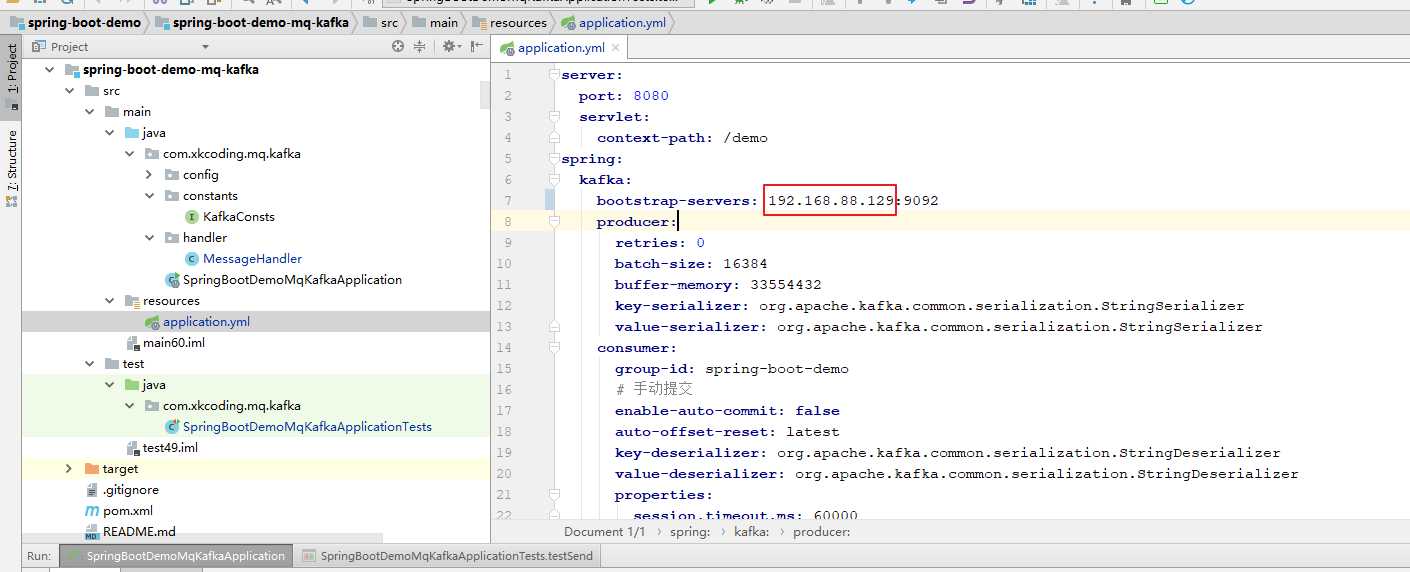Click the collapse all icon in Project header
1410x572 pixels.
[420, 46]
